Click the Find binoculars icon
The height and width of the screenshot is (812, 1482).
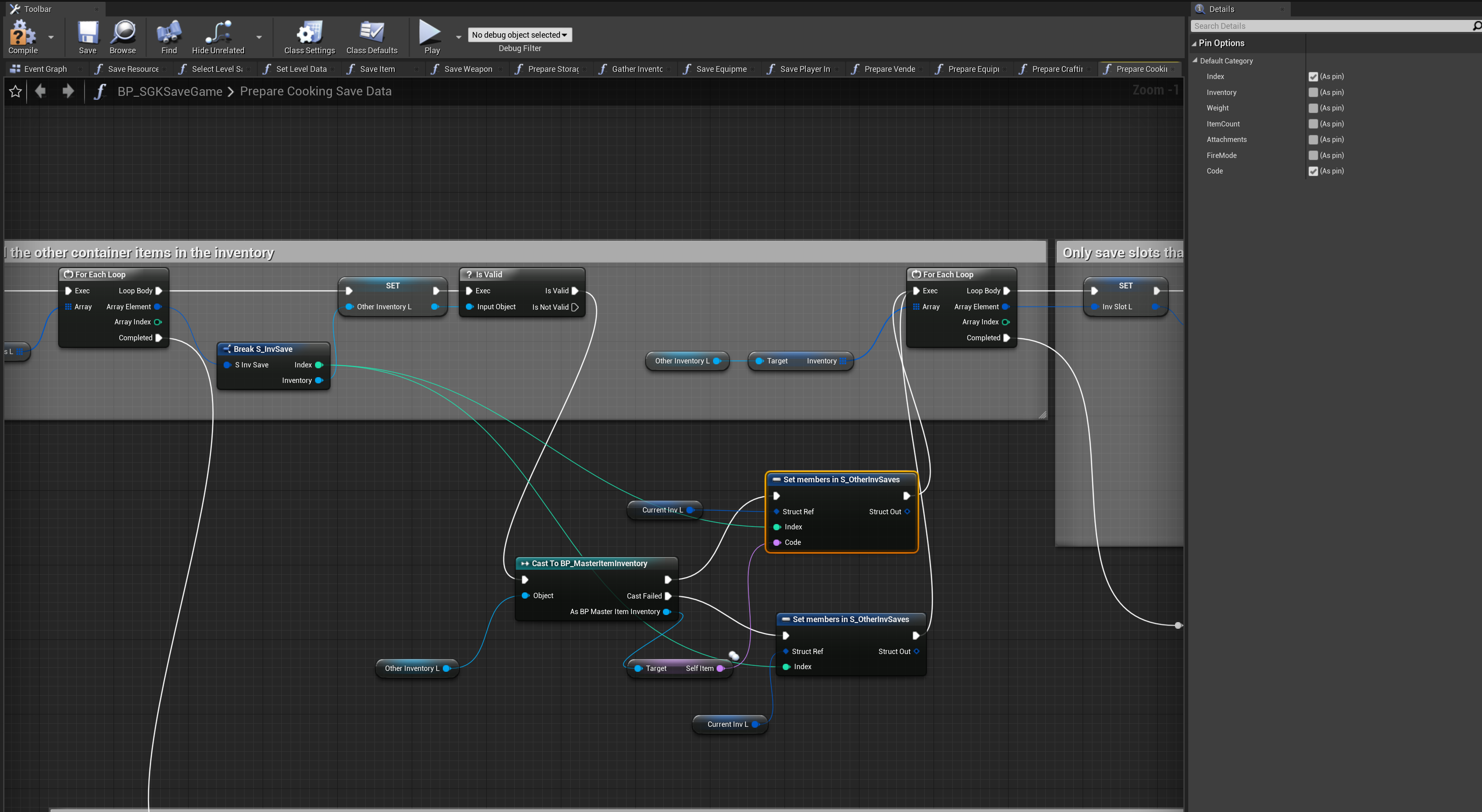(x=169, y=33)
